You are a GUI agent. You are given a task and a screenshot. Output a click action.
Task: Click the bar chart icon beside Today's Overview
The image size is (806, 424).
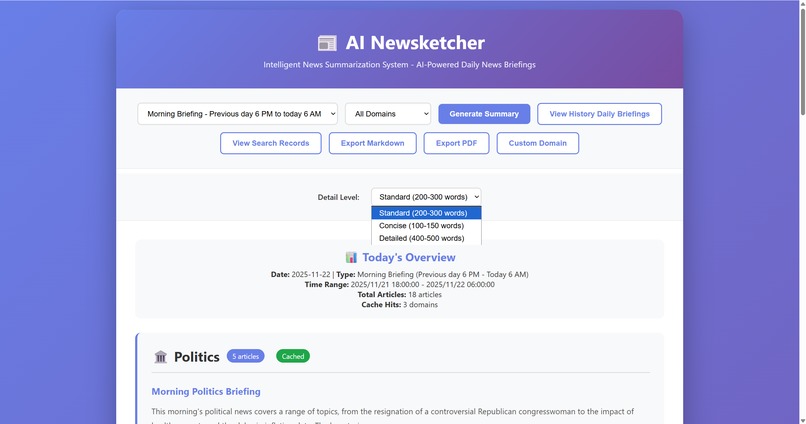click(351, 257)
